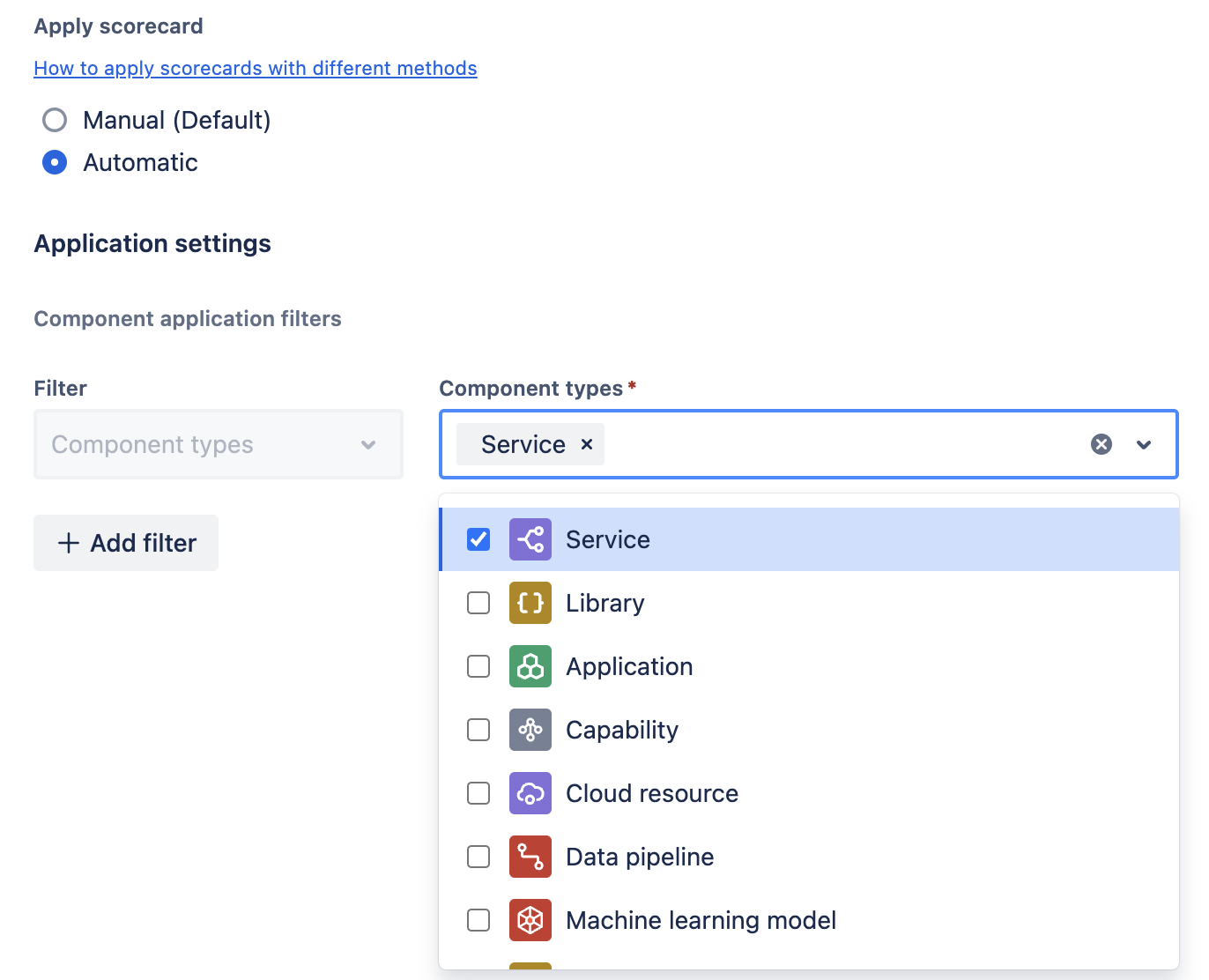
Task: Click the Library braces icon
Action: (x=530, y=603)
